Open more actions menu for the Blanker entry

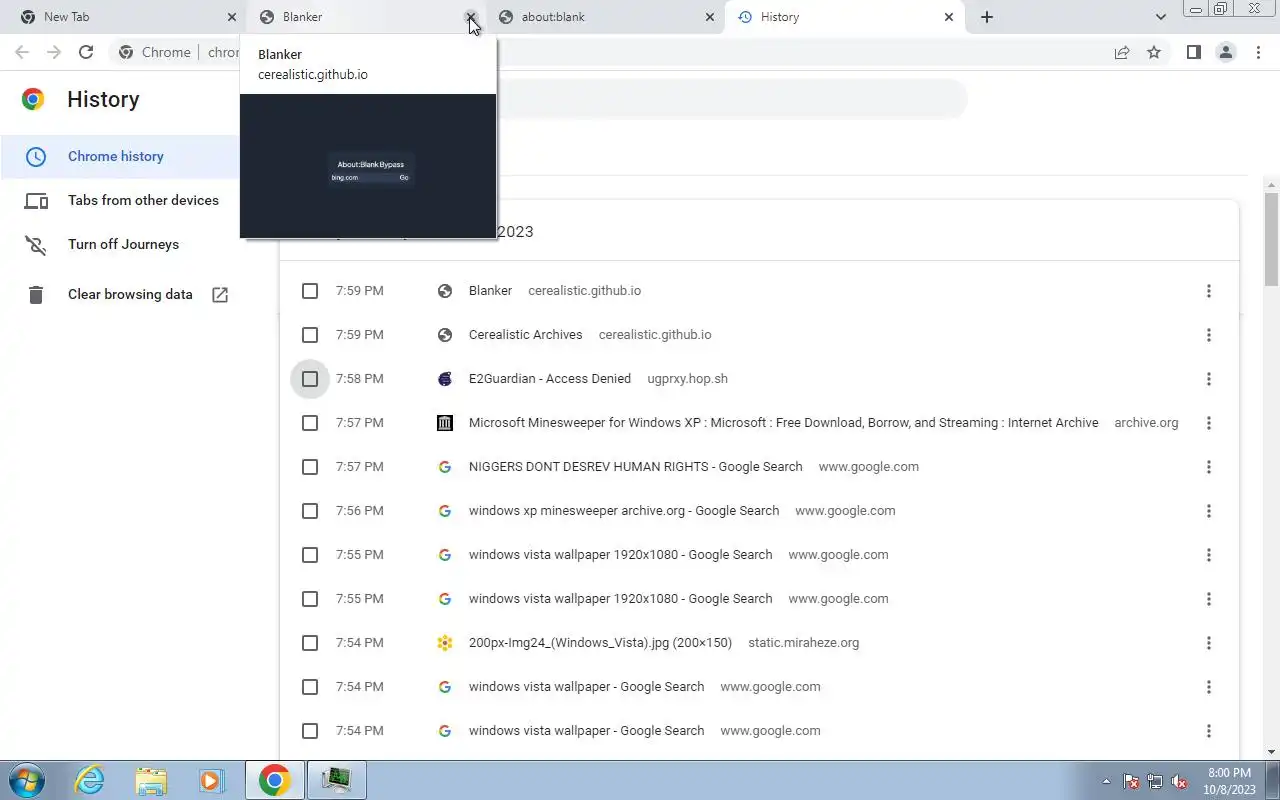tap(1208, 291)
